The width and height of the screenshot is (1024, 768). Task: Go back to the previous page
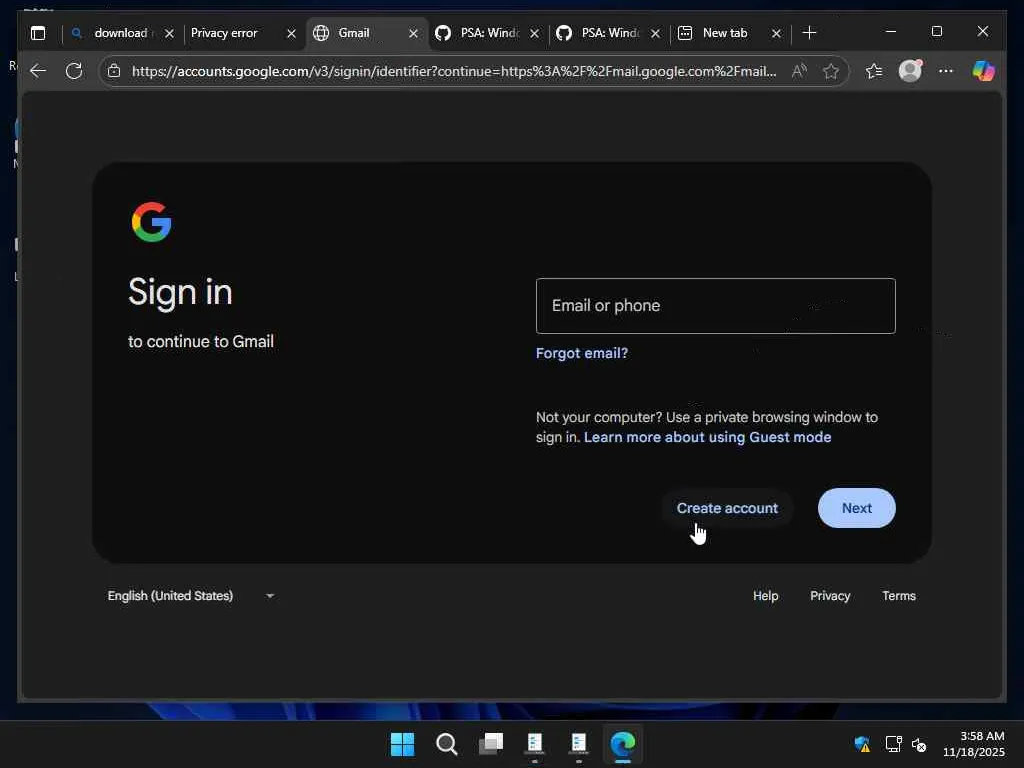pyautogui.click(x=38, y=71)
